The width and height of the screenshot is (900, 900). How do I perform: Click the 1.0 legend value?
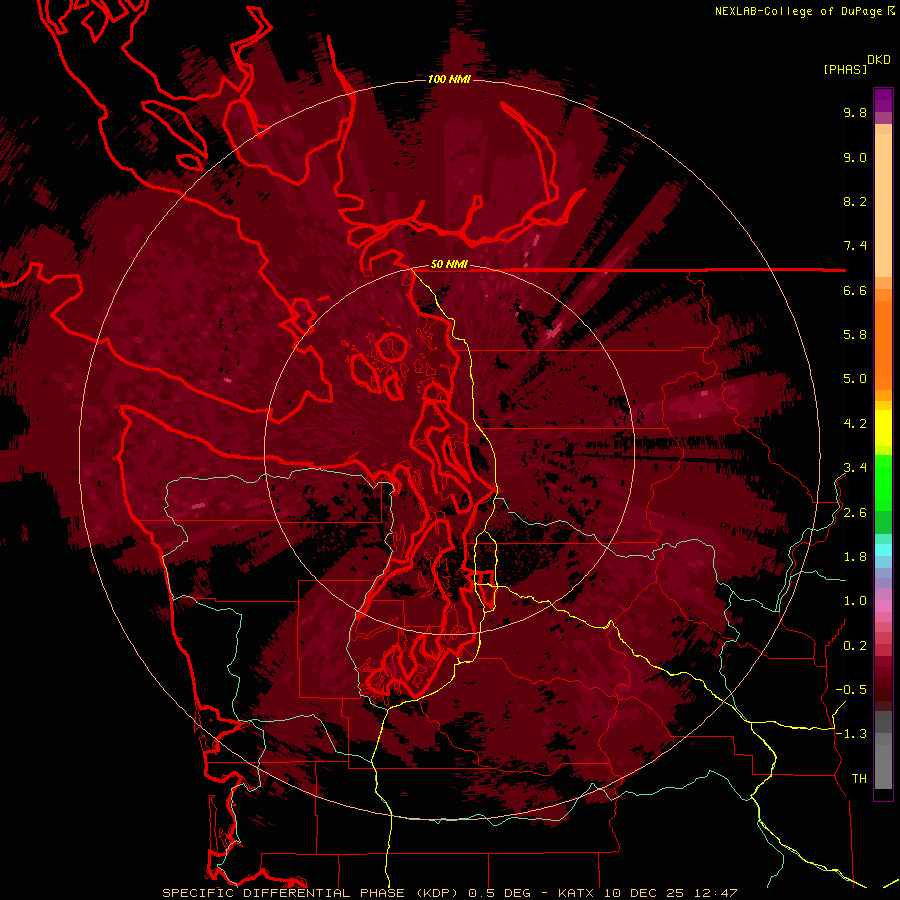point(855,601)
